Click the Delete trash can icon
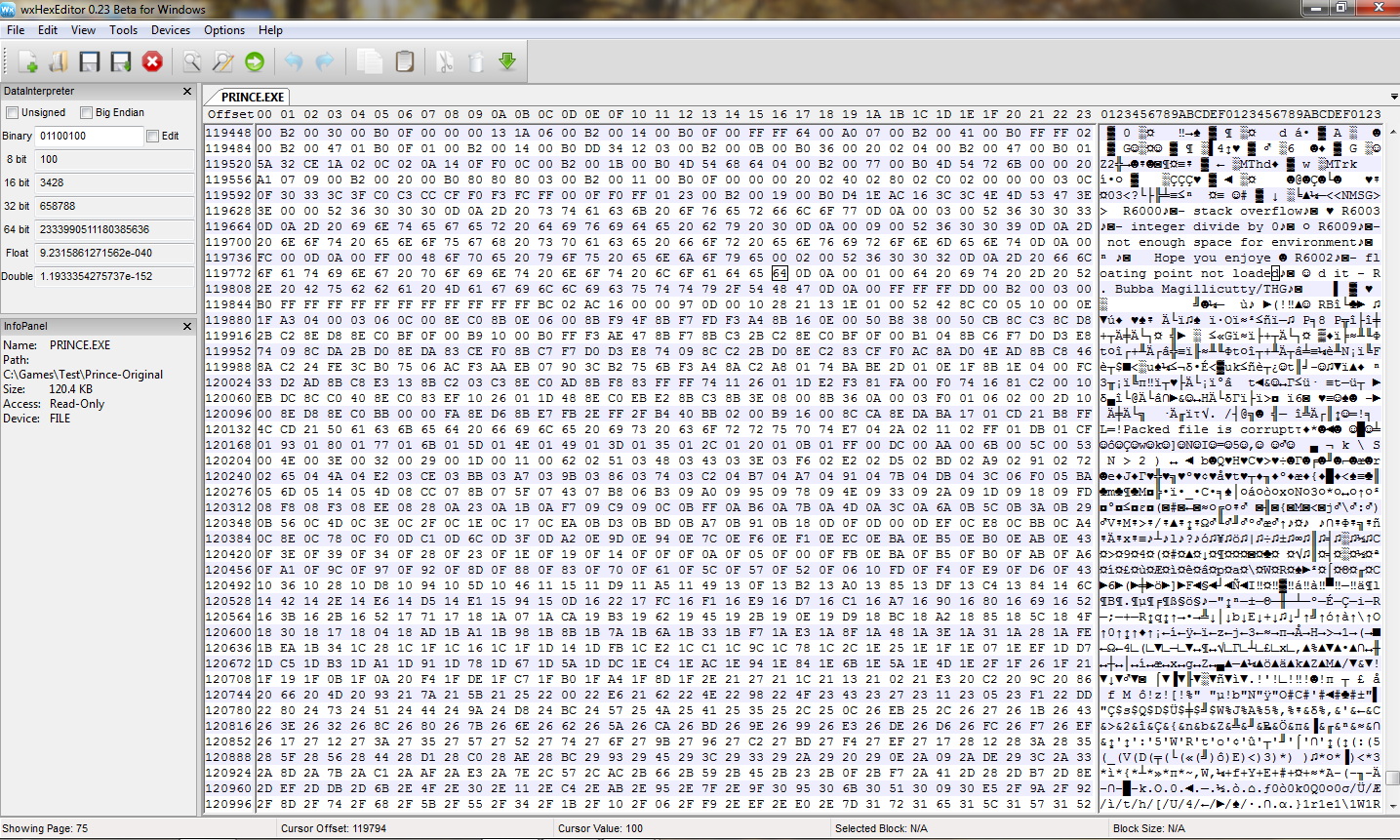Image resolution: width=1400 pixels, height=840 pixels. (x=476, y=62)
